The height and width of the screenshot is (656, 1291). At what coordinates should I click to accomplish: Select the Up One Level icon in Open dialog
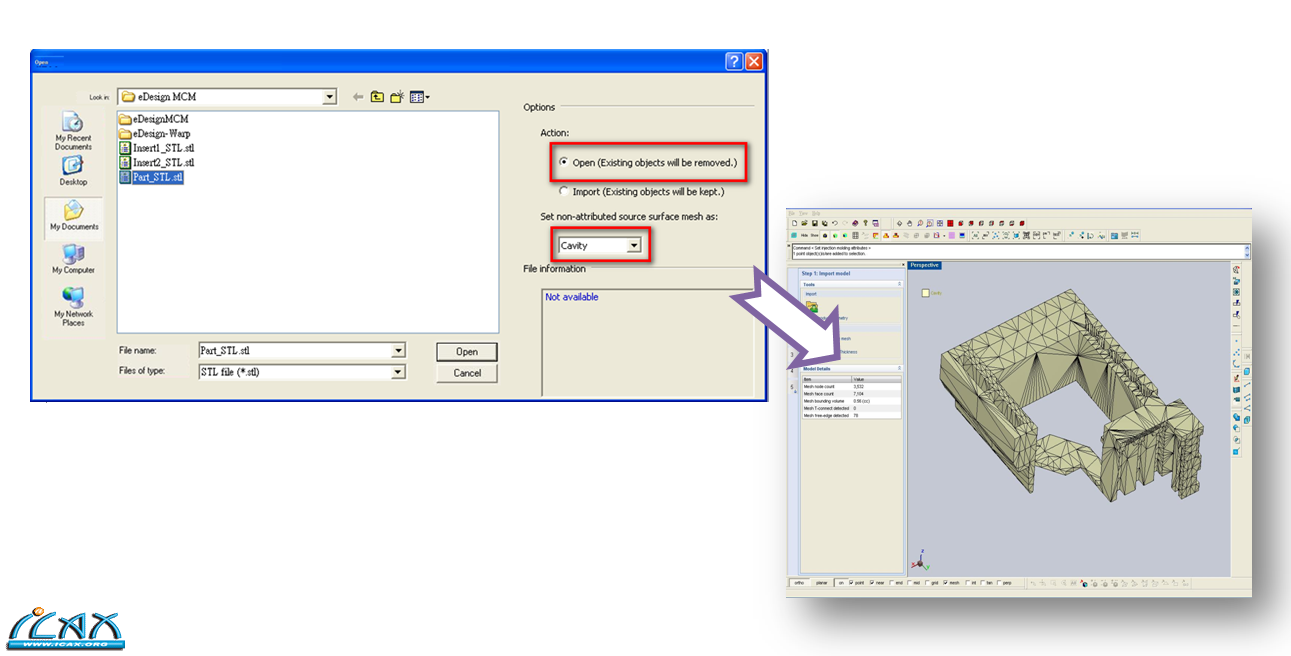(375, 96)
